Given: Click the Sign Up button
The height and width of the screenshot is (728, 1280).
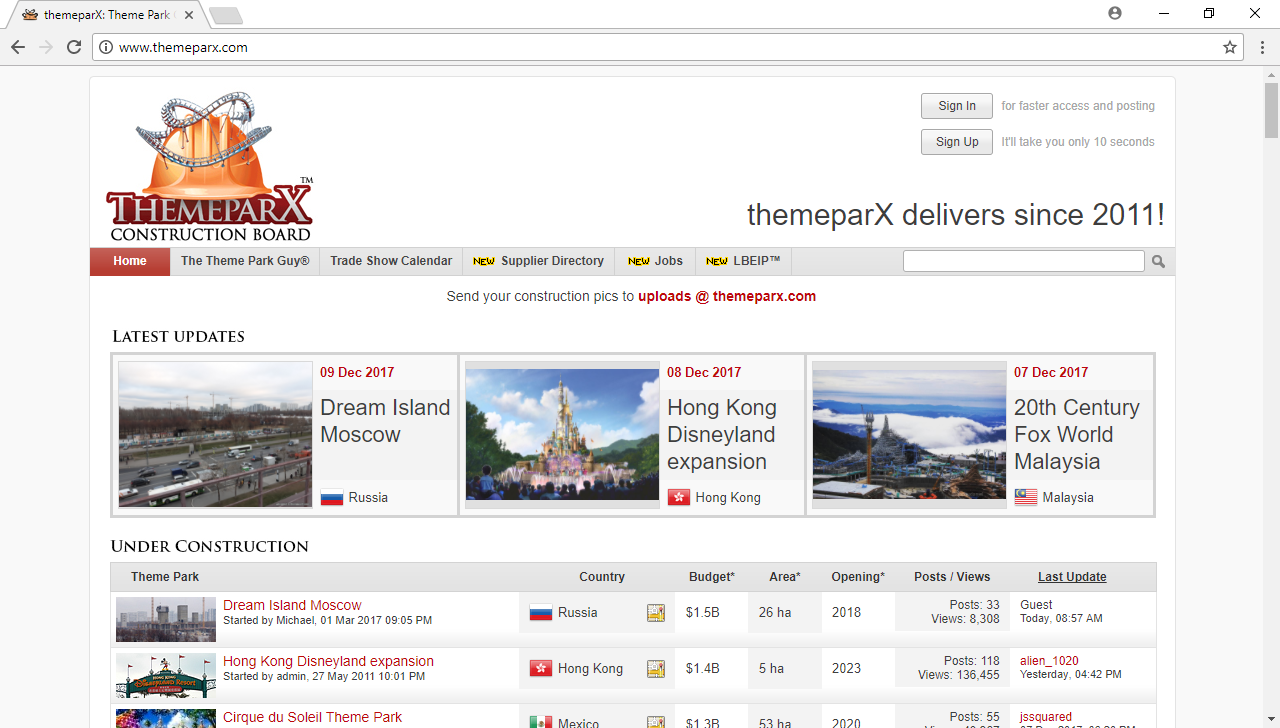Looking at the screenshot, I should click(x=957, y=142).
